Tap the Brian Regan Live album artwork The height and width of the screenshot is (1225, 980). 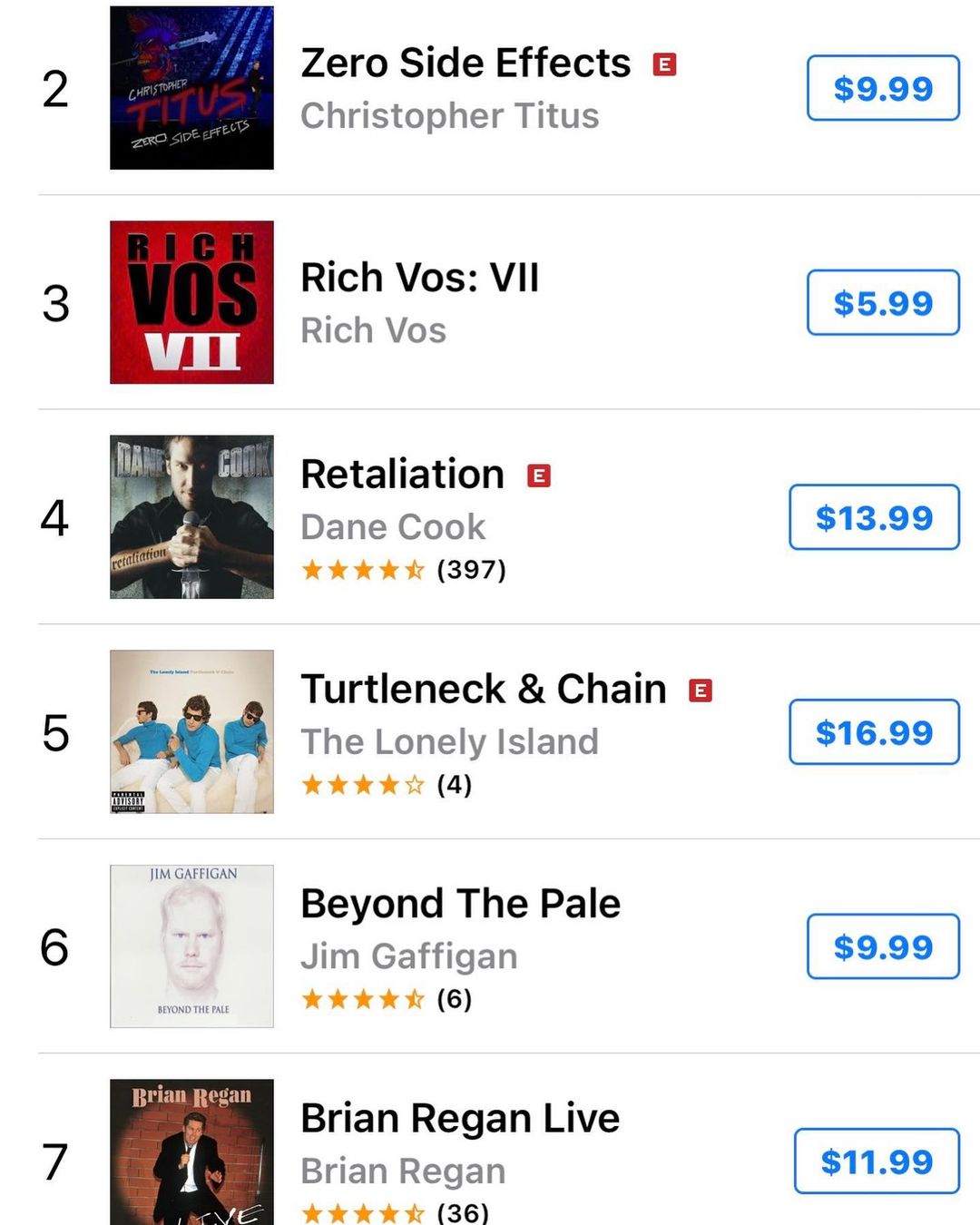(191, 1154)
